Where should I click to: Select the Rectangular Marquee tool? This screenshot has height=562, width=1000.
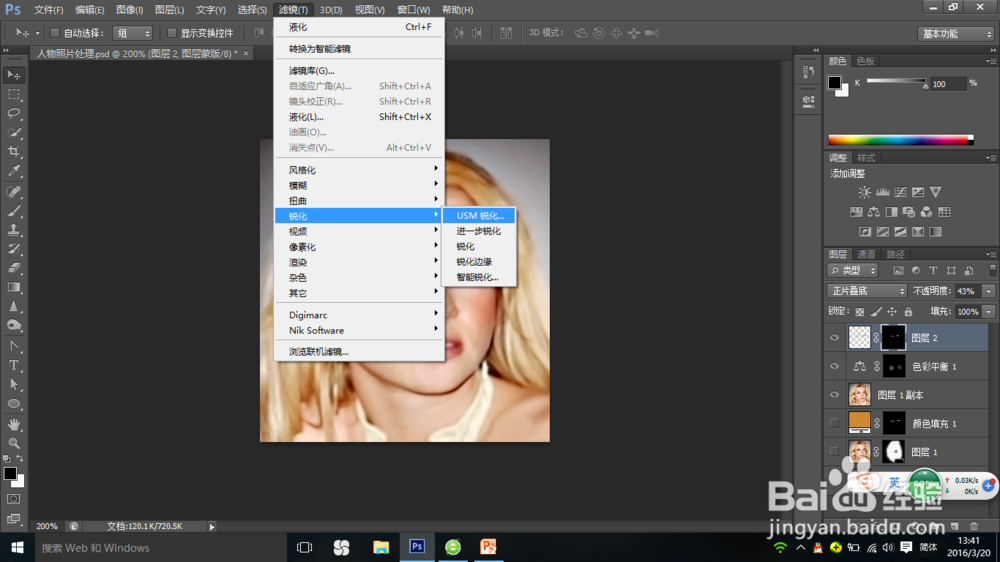pyautogui.click(x=14, y=94)
